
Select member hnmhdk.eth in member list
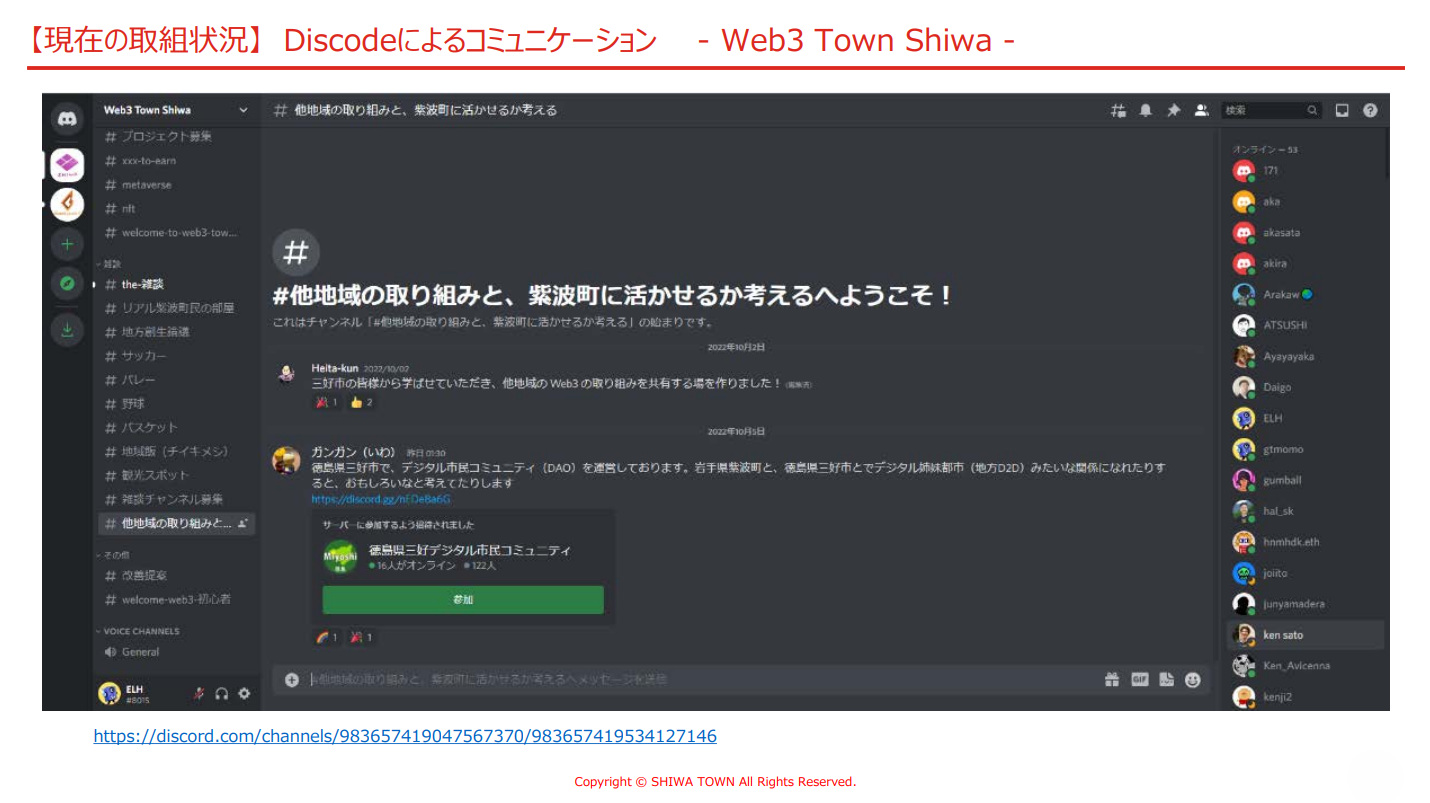[x=1305, y=542]
